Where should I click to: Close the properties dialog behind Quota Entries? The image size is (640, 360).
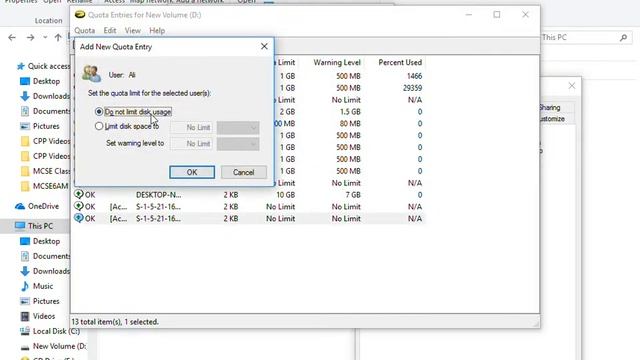click(x=572, y=86)
